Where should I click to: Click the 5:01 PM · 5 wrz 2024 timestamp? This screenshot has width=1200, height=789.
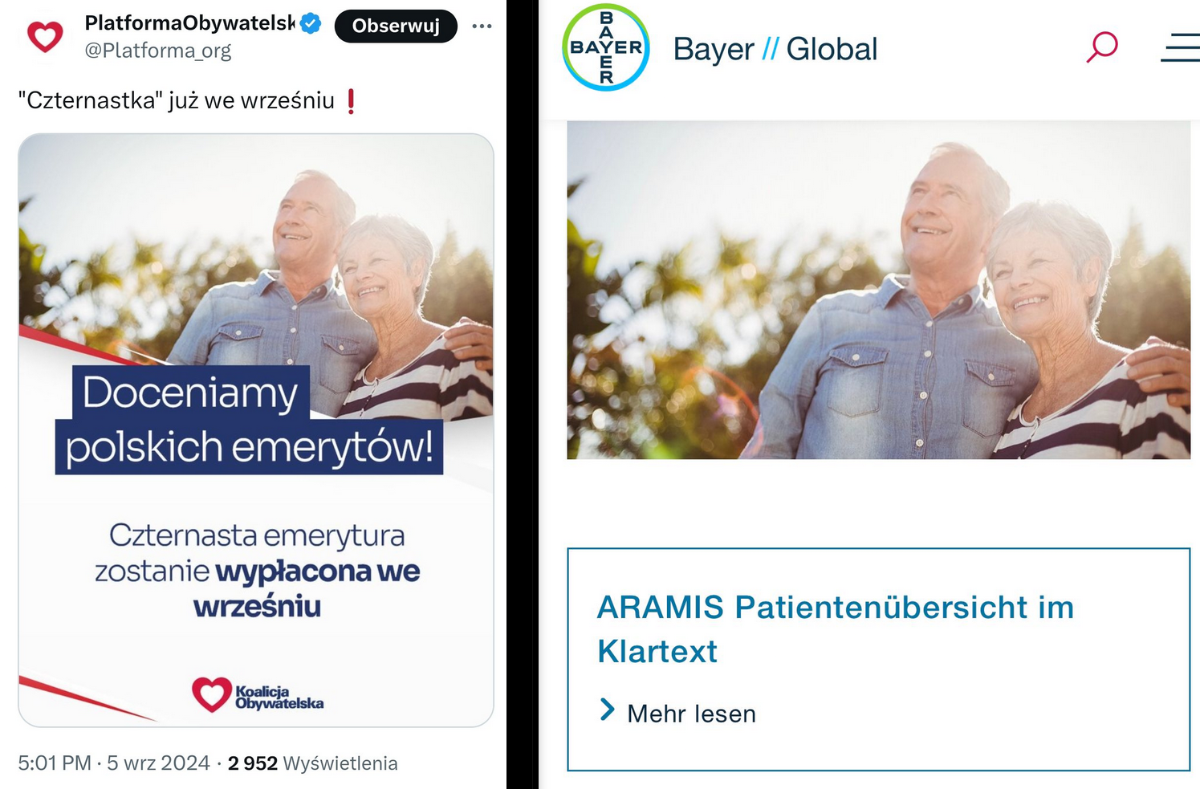(114, 763)
